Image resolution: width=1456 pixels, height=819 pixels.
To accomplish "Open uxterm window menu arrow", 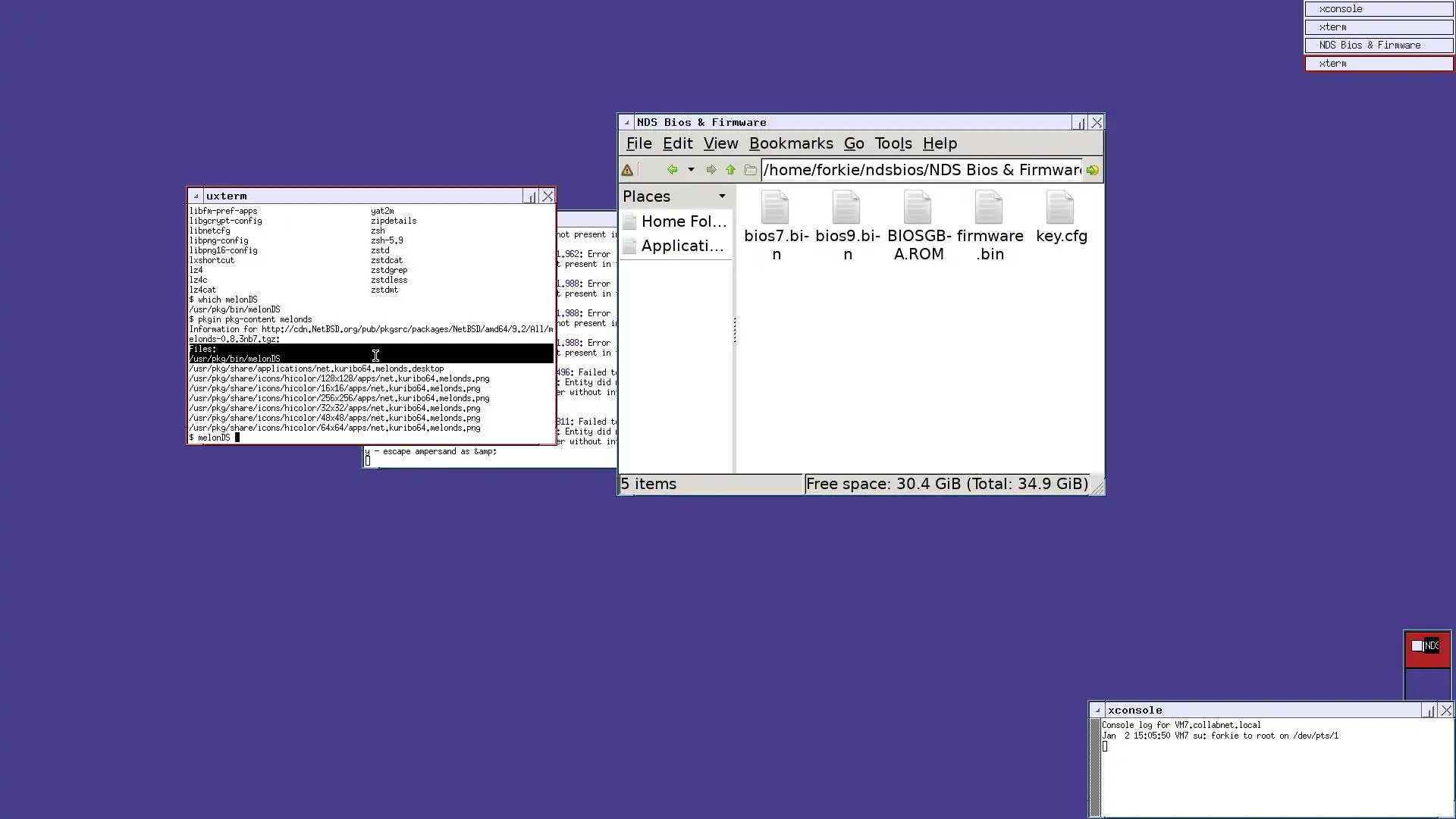I will pos(196,196).
